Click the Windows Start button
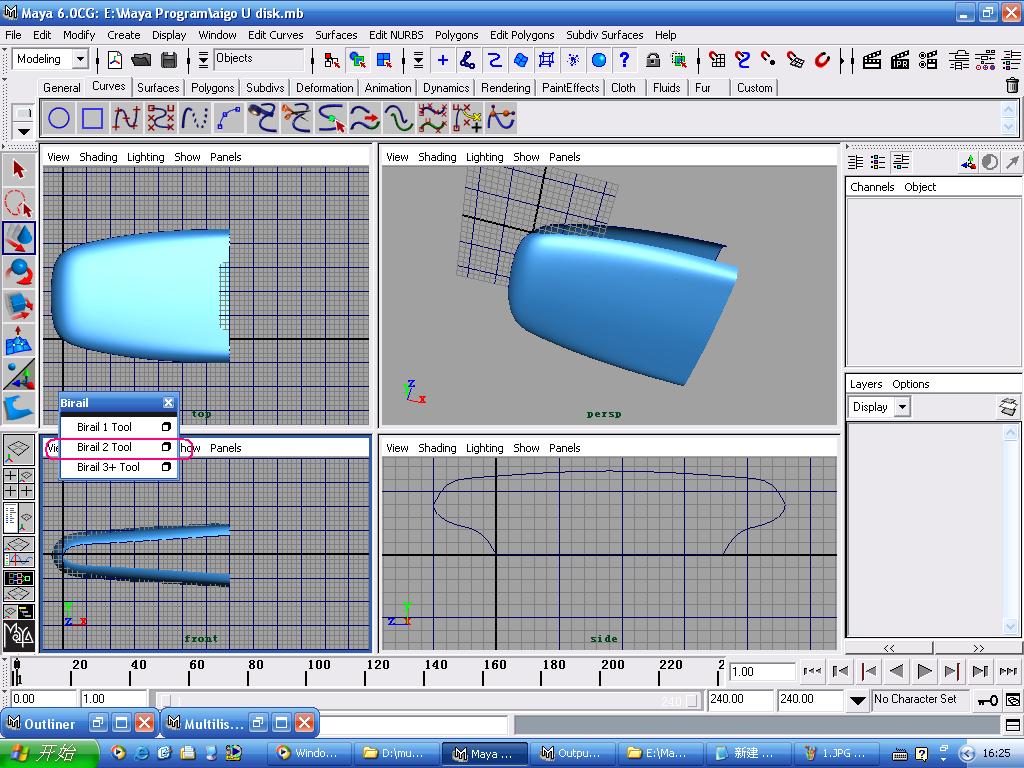Image resolution: width=1024 pixels, height=768 pixels. pyautogui.click(x=50, y=753)
